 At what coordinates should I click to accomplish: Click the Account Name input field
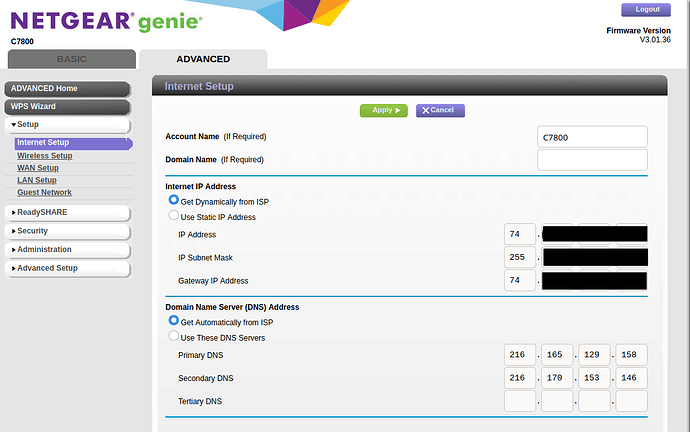pyautogui.click(x=592, y=137)
